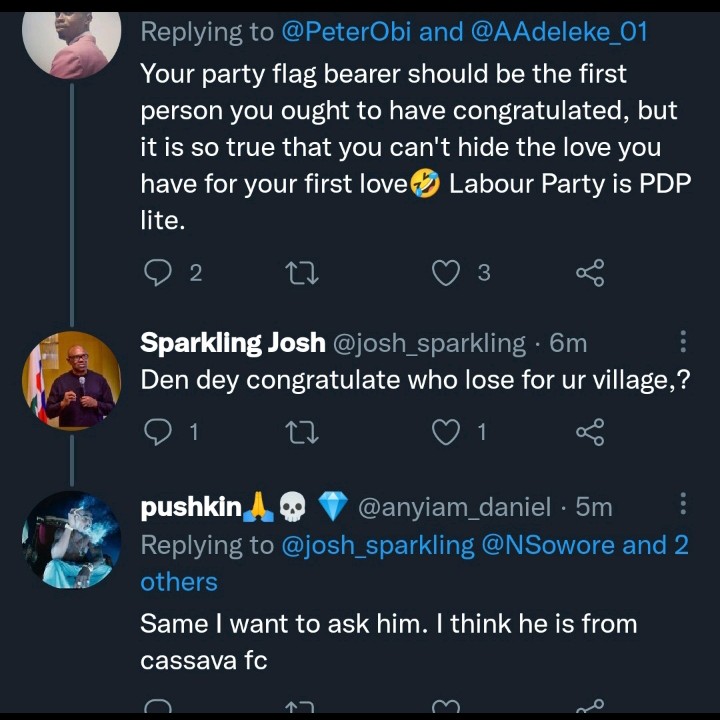Share the Labour Party PDP lite tweet
This screenshot has width=720, height=720.
[x=590, y=272]
